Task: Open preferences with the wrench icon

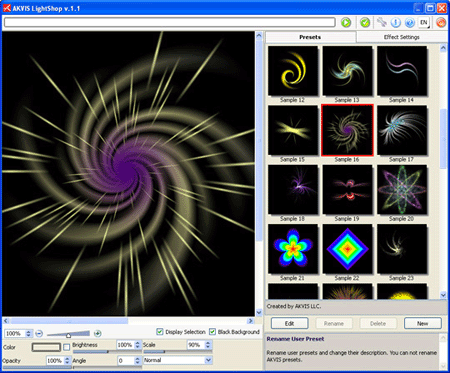Action: click(382, 22)
